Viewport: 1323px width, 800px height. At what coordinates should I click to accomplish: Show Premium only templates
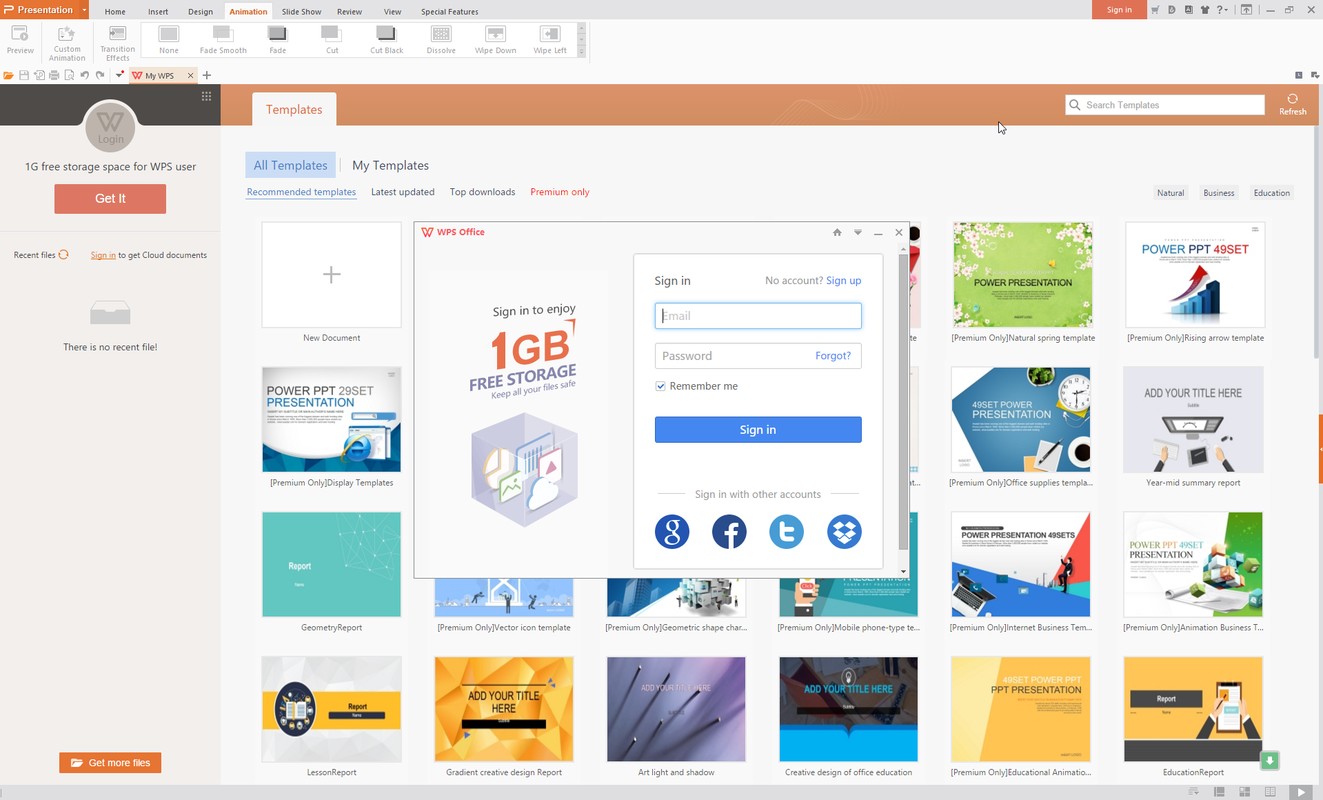560,192
